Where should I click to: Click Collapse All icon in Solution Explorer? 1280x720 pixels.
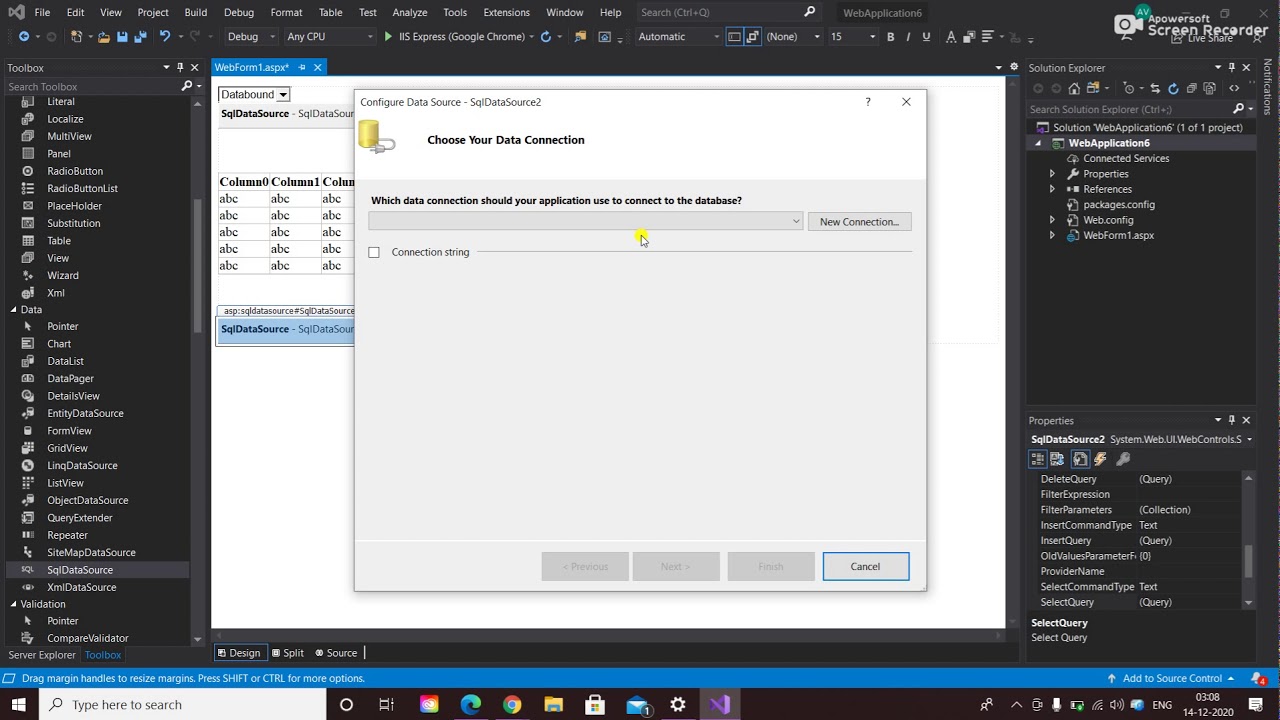tap(1192, 88)
